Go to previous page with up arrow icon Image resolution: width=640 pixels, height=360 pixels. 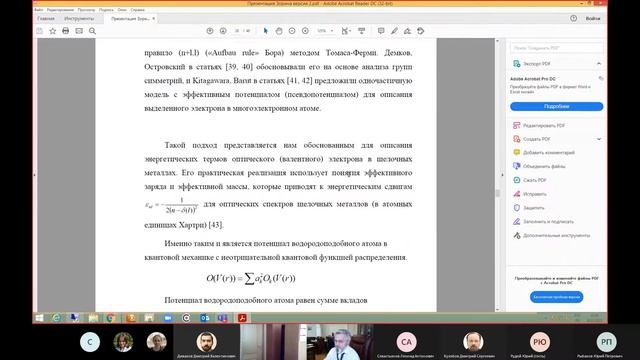click(210, 31)
